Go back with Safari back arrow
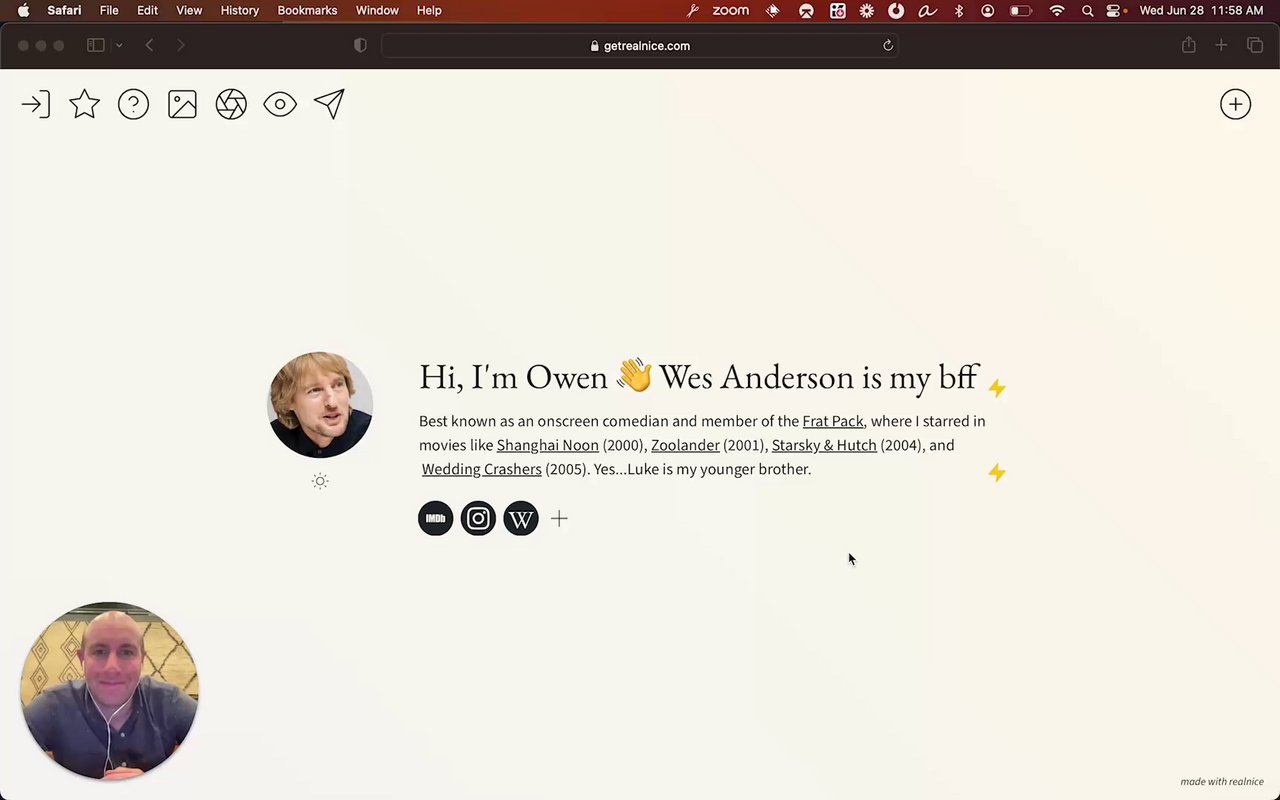The width and height of the screenshot is (1280, 800). (149, 45)
